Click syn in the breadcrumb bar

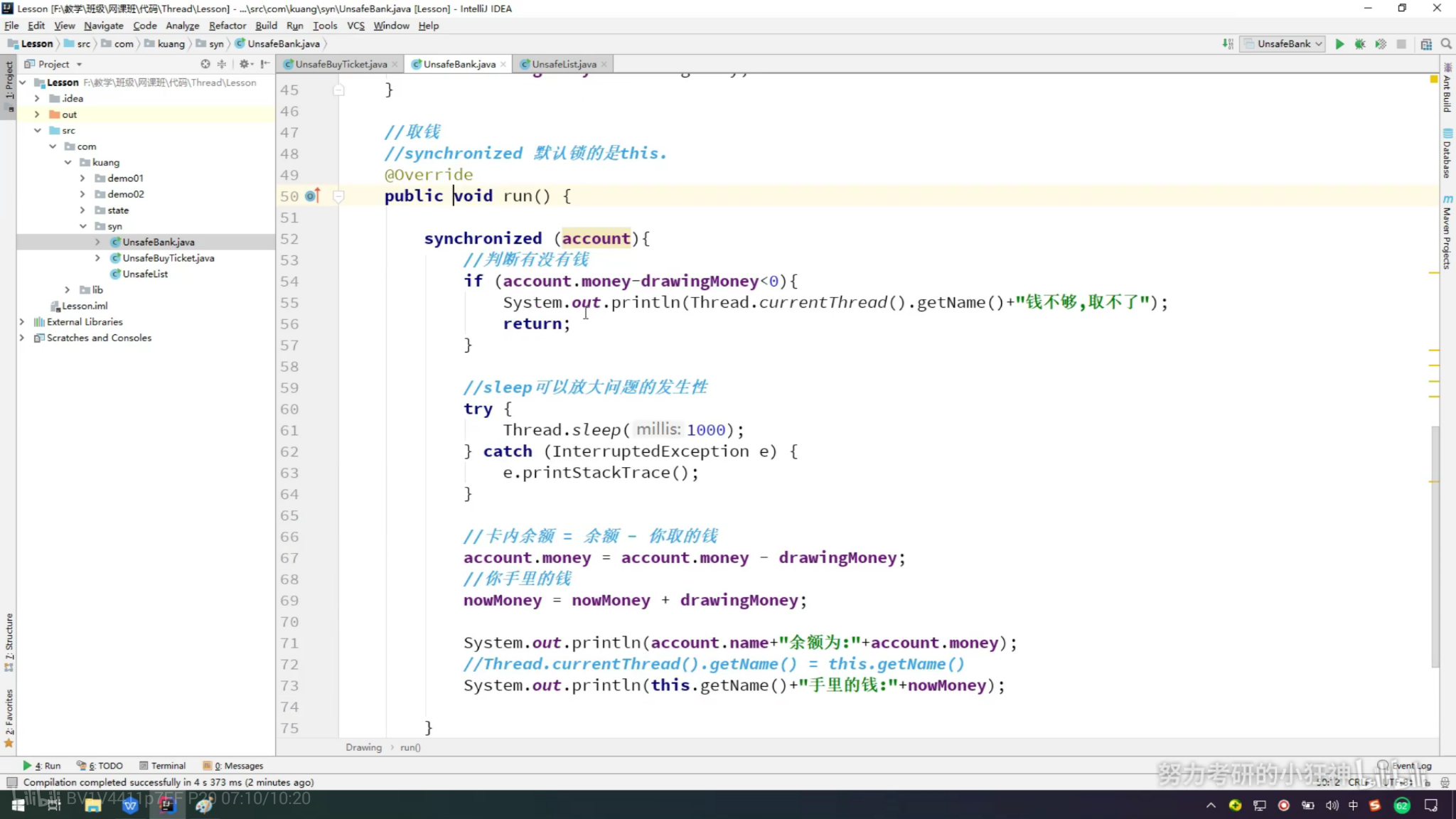pos(210,44)
